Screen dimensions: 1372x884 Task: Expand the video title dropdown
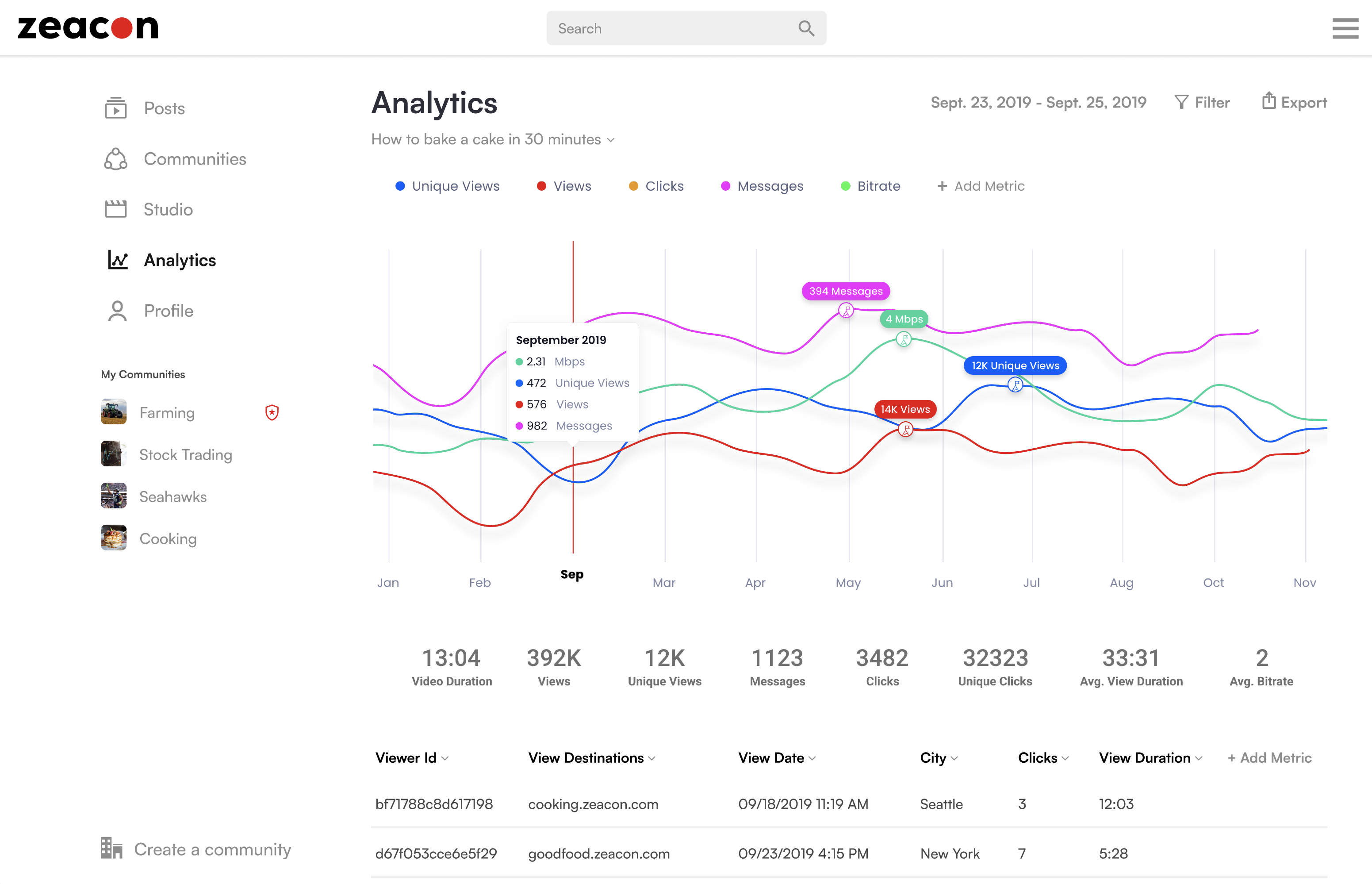[x=610, y=140]
